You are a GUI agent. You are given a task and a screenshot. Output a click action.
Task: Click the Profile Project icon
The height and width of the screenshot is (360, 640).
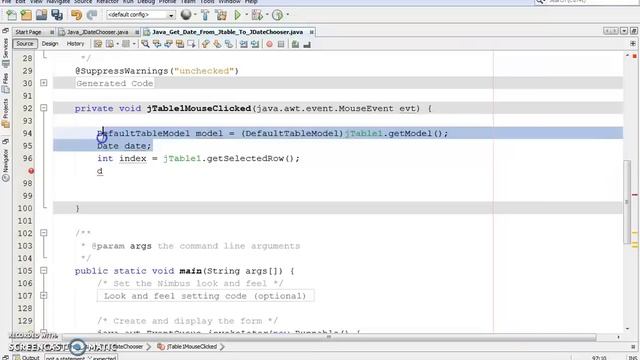point(278,15)
